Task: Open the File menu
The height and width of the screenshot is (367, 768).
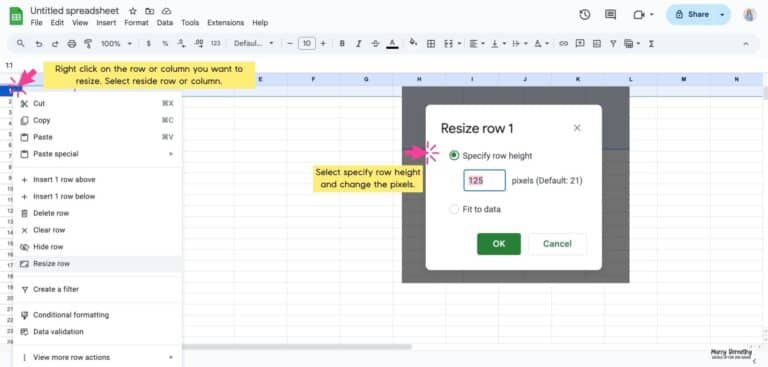Action: coord(36,23)
